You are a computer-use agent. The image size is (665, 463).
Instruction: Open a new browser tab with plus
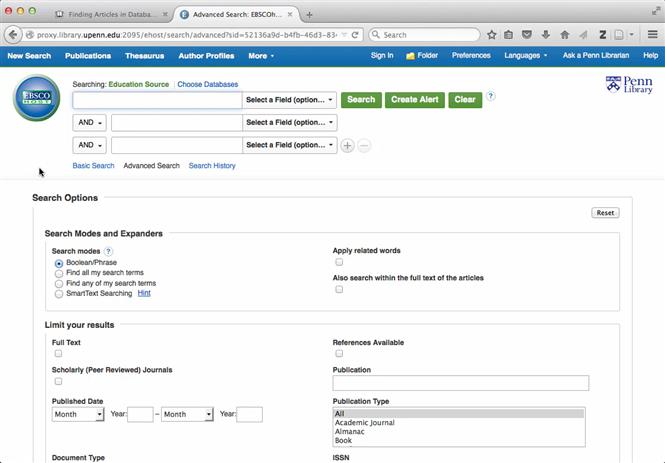[309, 15]
